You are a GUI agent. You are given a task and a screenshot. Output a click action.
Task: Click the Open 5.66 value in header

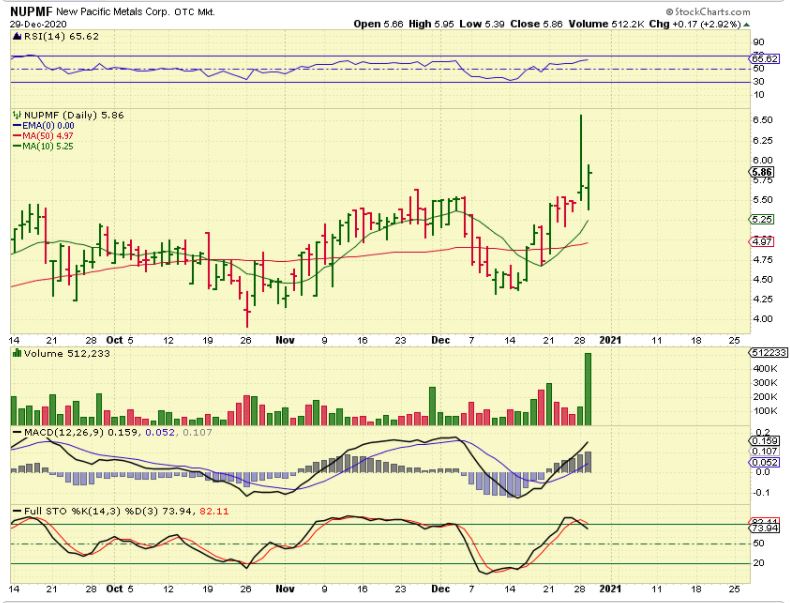pos(378,24)
